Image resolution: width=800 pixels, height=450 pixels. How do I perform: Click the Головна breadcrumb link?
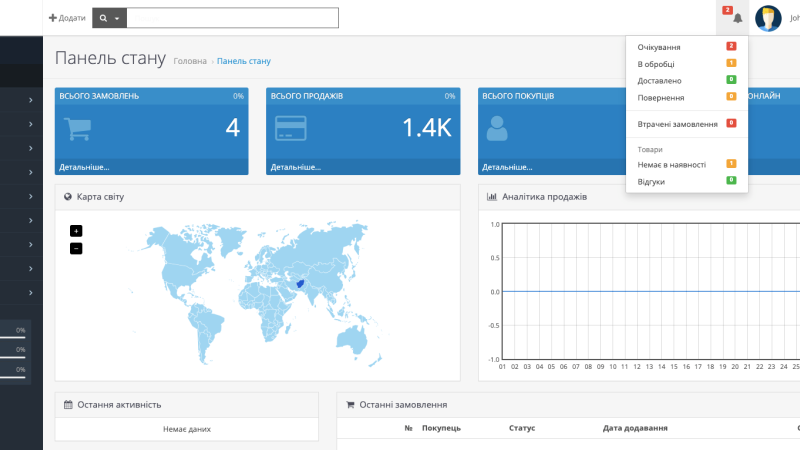(x=190, y=61)
